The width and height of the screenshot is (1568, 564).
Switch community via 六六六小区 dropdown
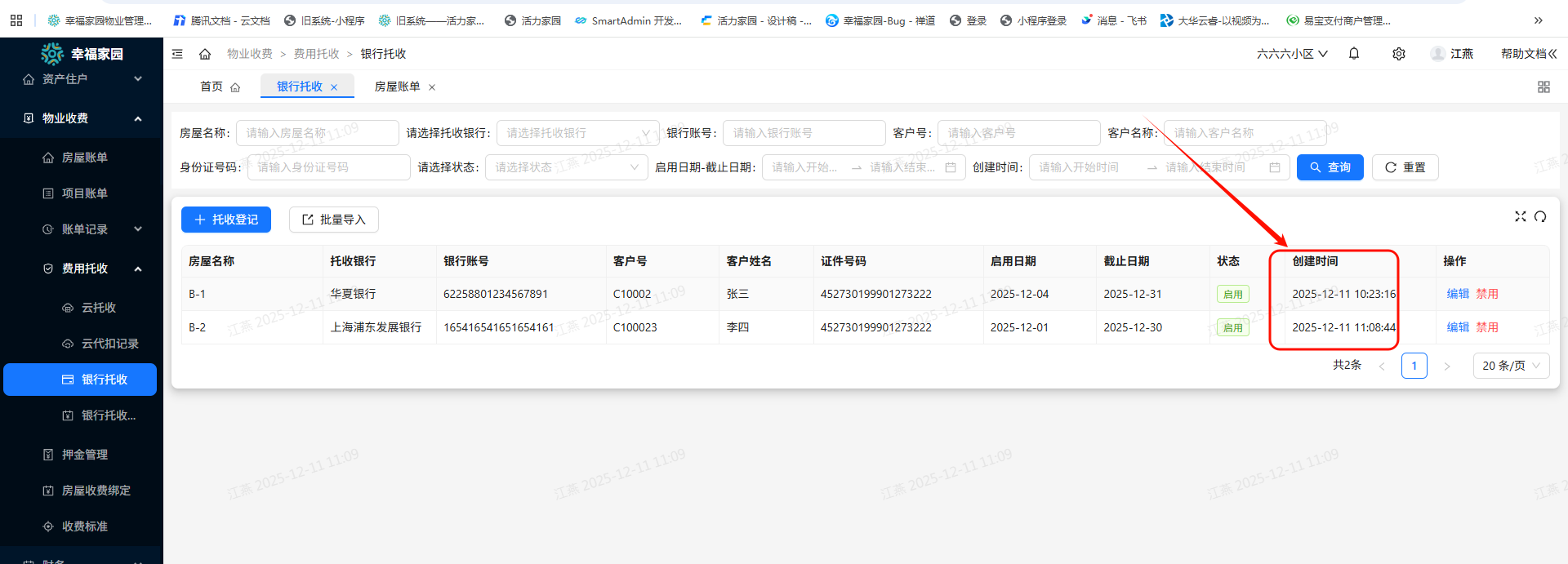[1292, 54]
